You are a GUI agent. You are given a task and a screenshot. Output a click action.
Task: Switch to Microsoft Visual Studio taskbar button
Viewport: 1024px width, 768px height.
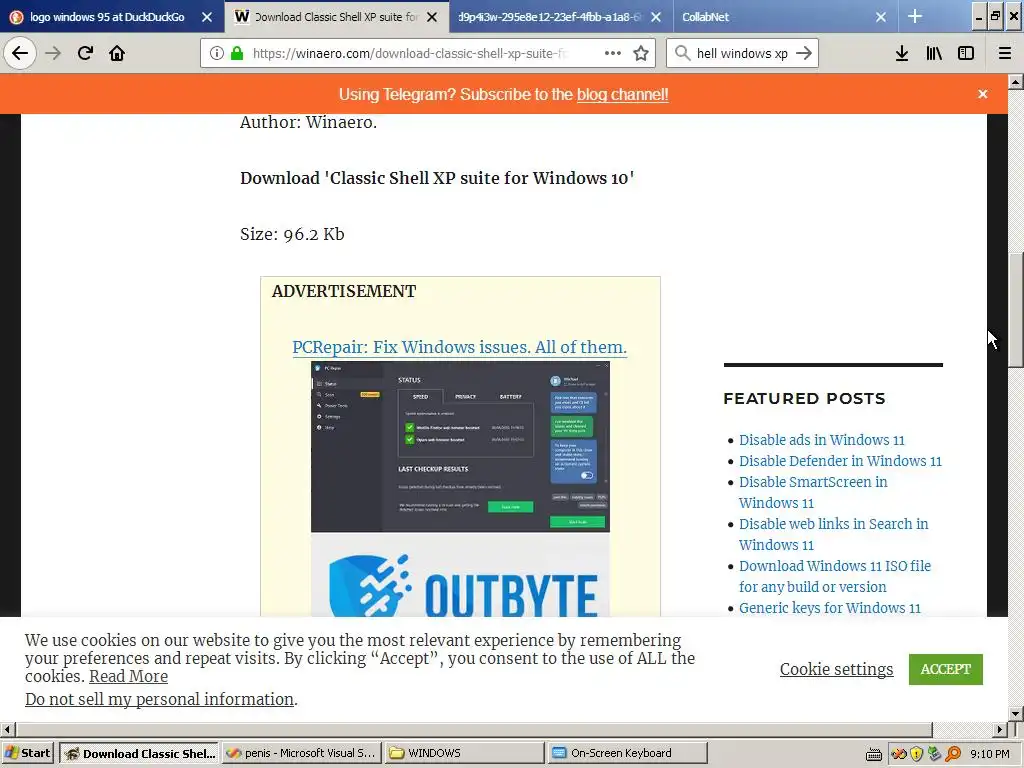click(300, 754)
